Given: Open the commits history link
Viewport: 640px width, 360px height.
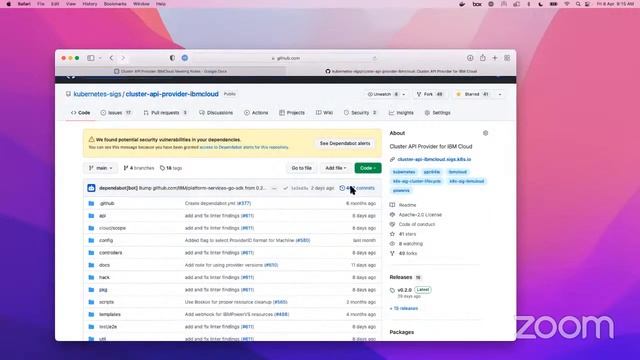Looking at the screenshot, I should click(357, 188).
